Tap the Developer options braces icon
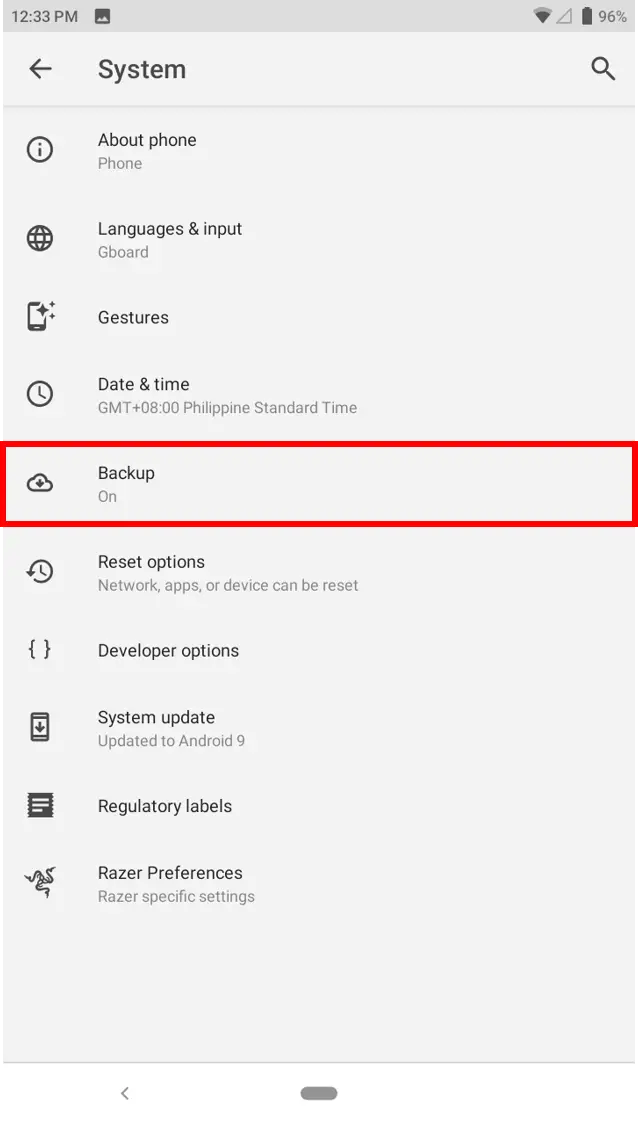Image resolution: width=638 pixels, height=1125 pixels. 40,650
